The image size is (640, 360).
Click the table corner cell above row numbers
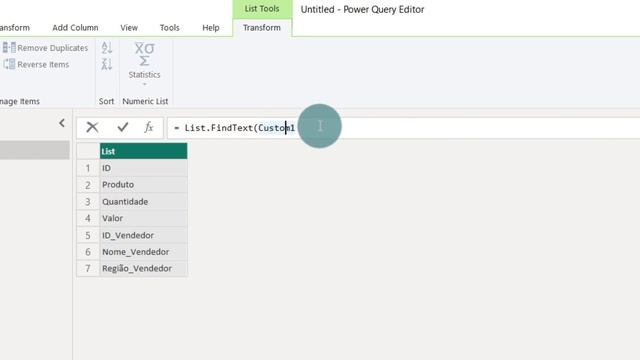pyautogui.click(x=88, y=151)
